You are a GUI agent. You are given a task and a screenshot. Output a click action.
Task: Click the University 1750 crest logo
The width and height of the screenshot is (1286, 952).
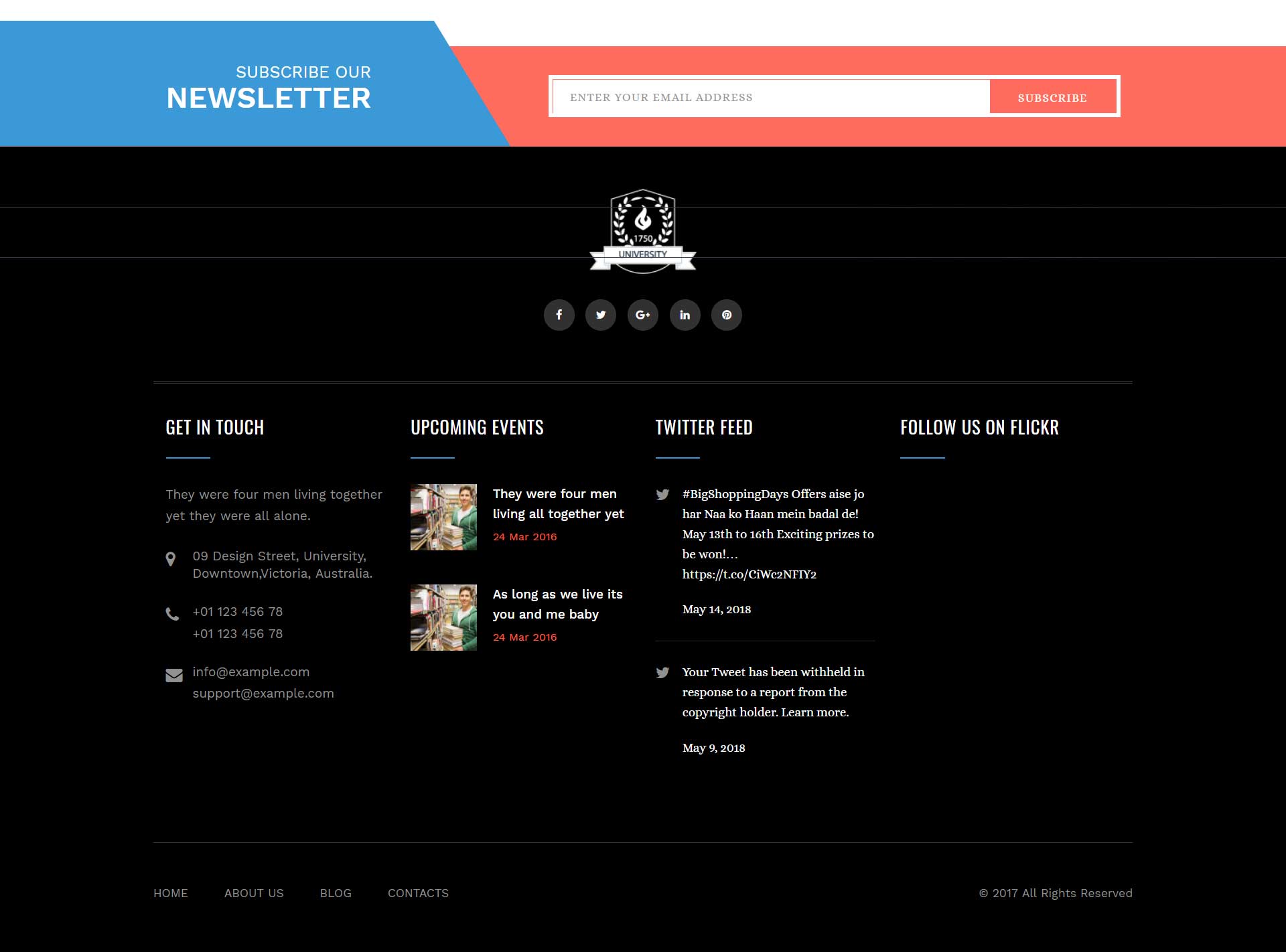642,231
